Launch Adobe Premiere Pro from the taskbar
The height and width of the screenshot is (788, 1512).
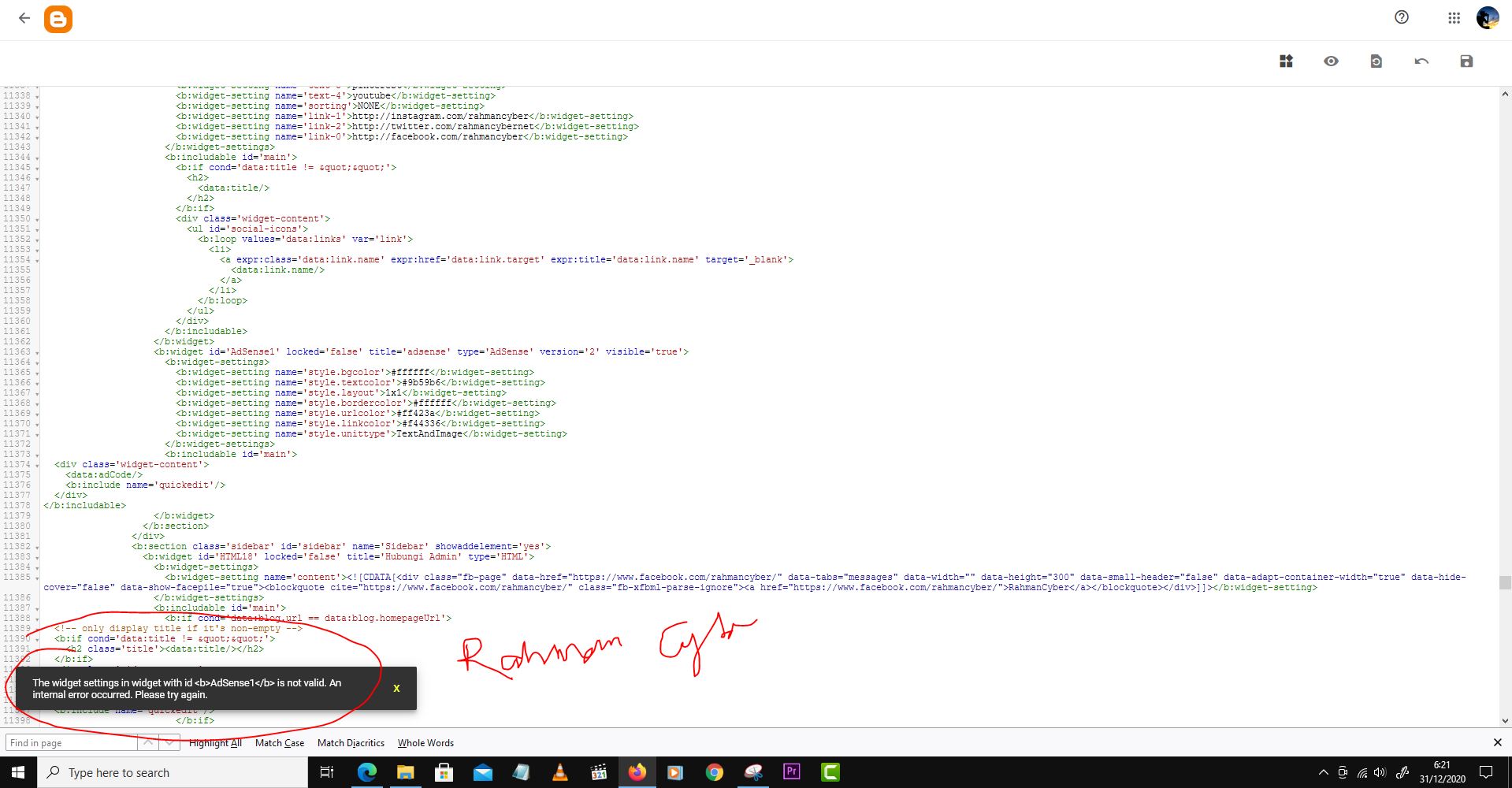coord(792,772)
